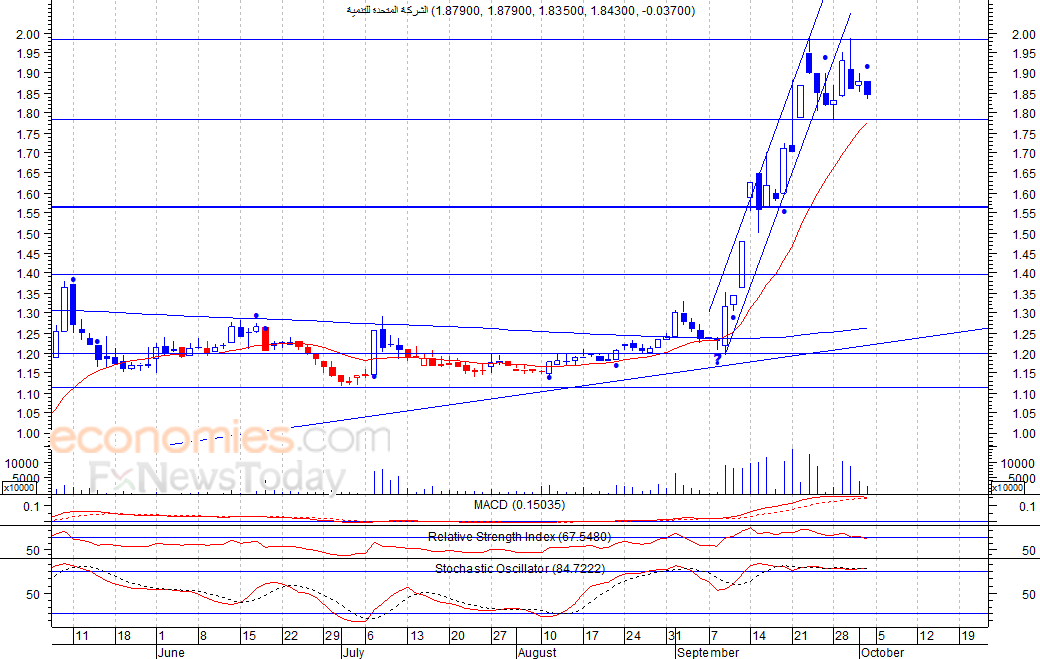Click date label 7 on time axis
The image size is (1040, 659).
[714, 636]
